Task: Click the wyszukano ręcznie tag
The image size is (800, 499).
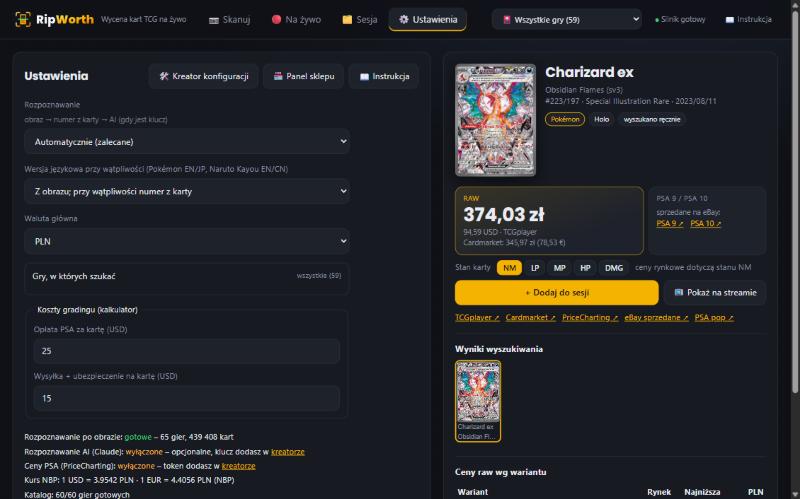Action: (x=652, y=119)
